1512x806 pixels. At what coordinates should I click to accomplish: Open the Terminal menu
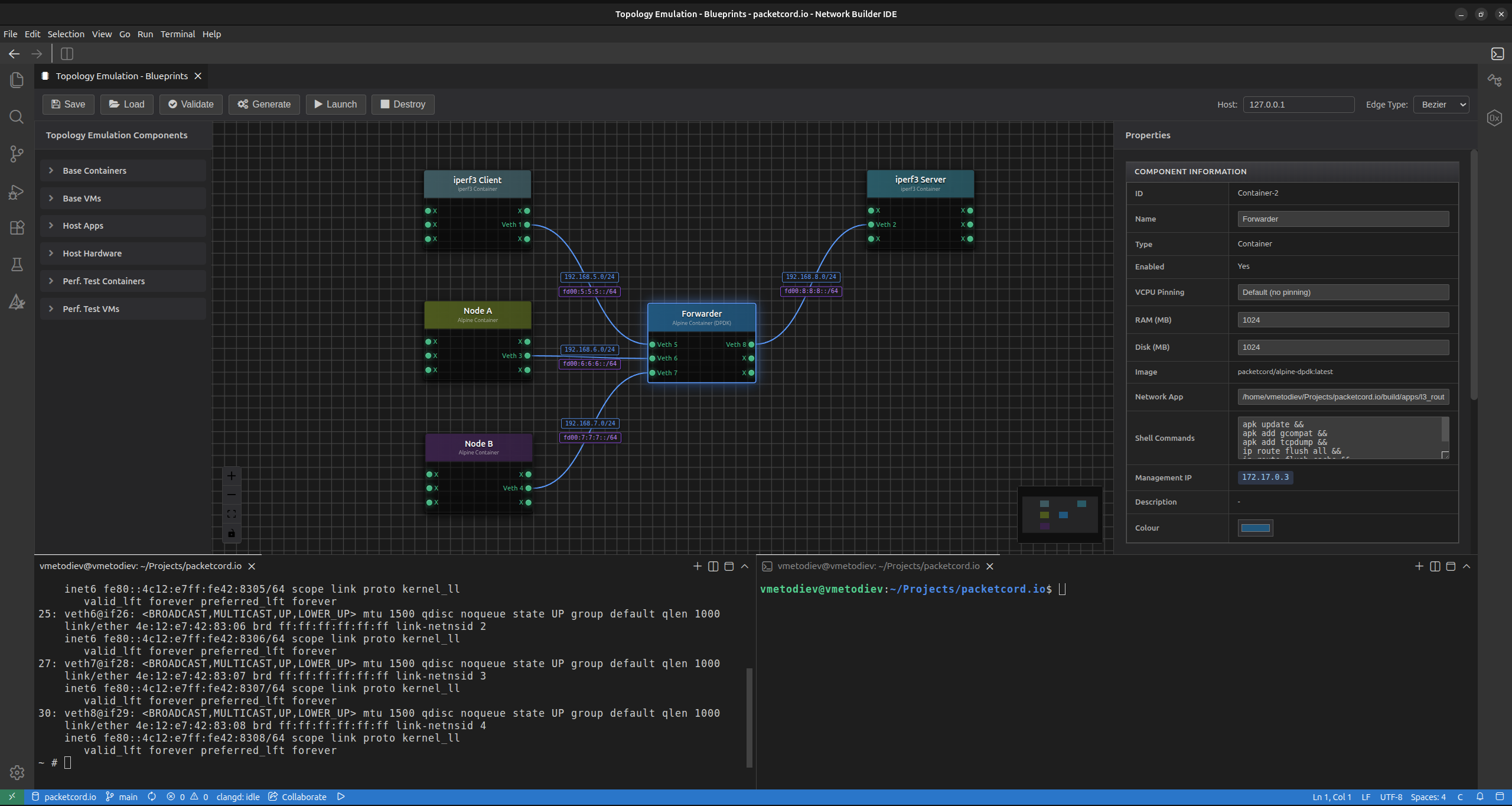click(x=177, y=34)
